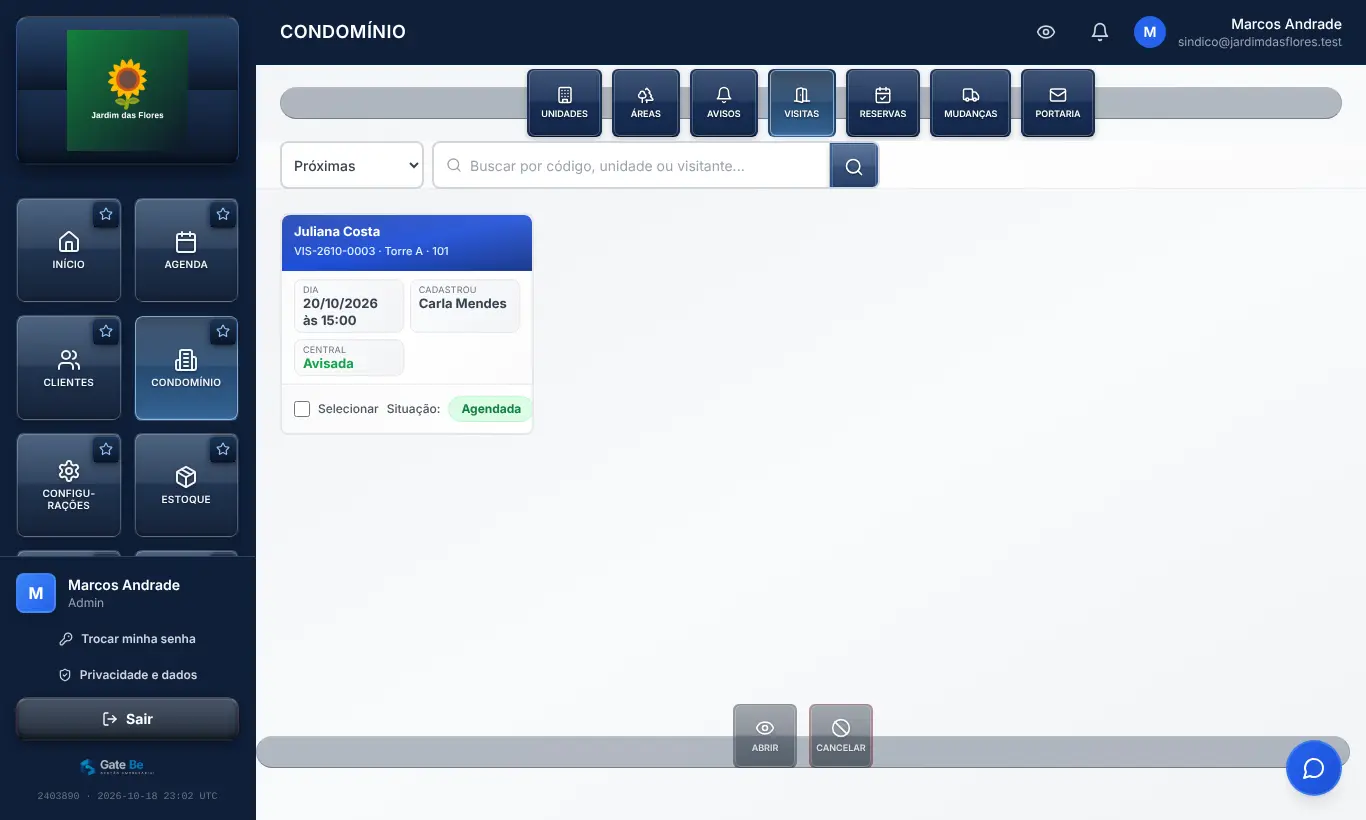Go to Reservas calendar section
This screenshot has height=820, width=1366.
click(883, 103)
